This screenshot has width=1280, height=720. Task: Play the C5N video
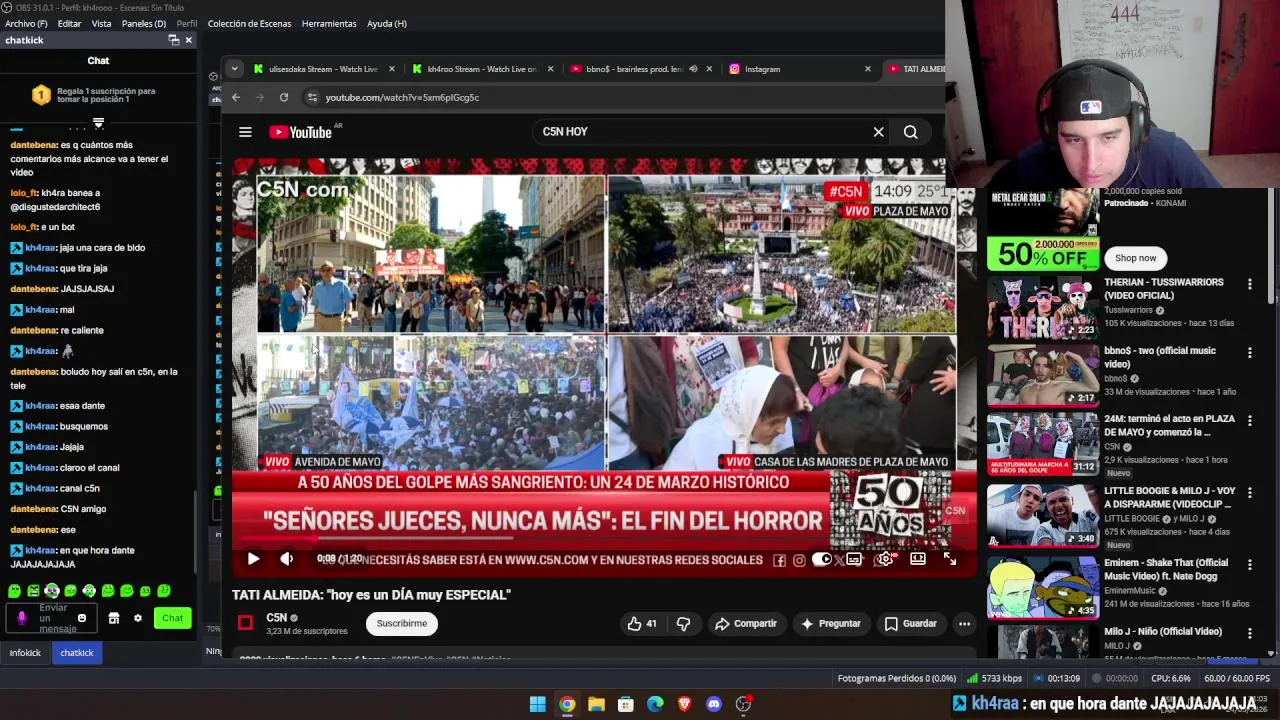point(253,559)
